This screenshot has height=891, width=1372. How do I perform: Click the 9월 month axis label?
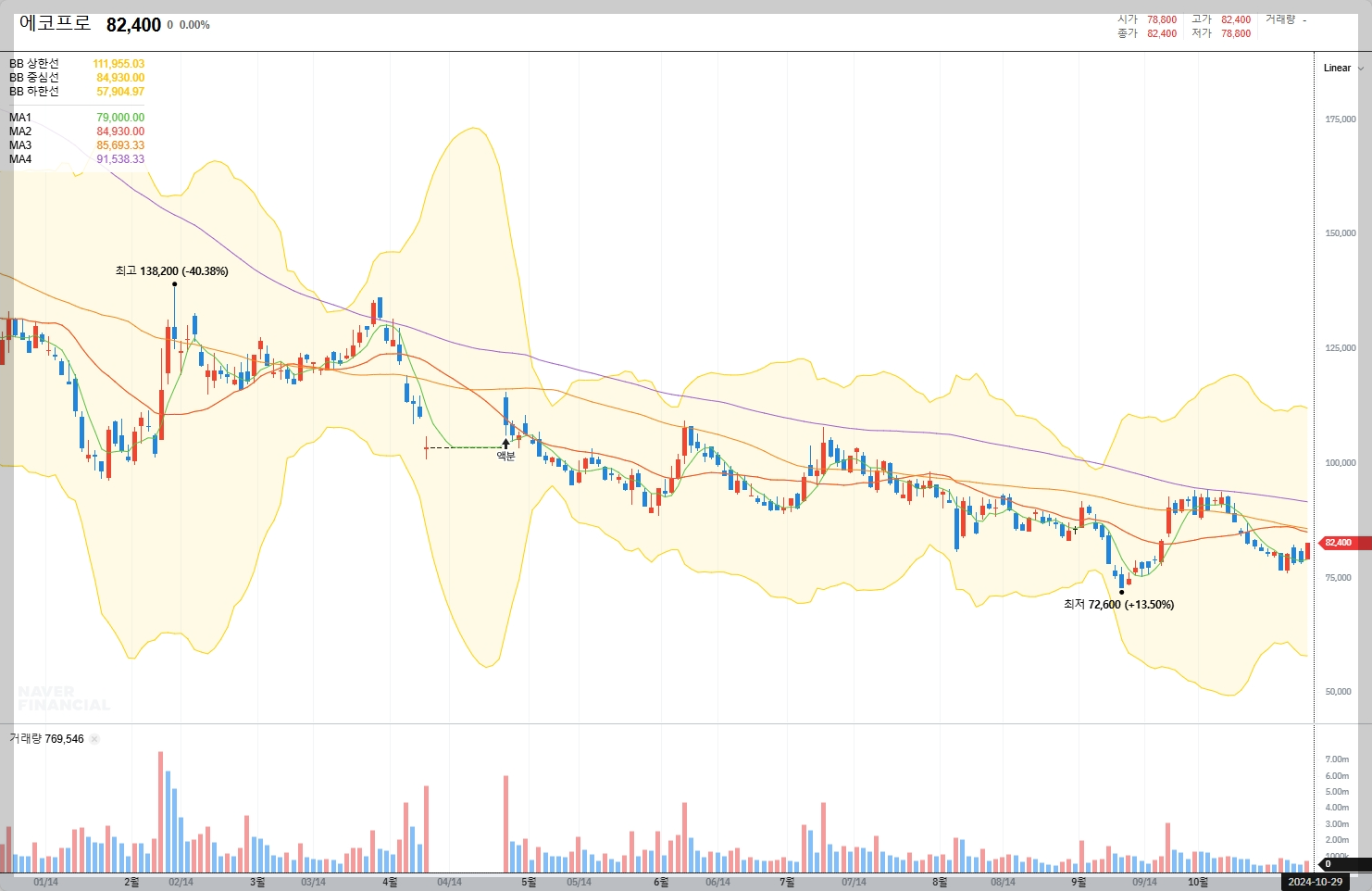pos(1079,882)
